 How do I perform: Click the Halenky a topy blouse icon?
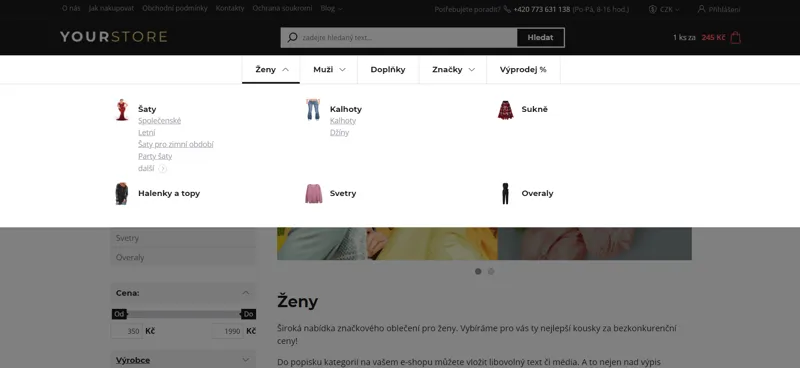pyautogui.click(x=121, y=193)
